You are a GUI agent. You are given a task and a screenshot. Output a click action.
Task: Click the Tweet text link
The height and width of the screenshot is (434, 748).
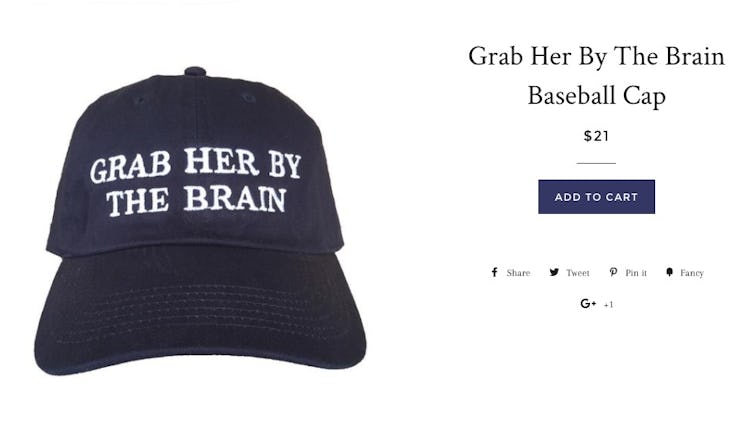pyautogui.click(x=578, y=273)
